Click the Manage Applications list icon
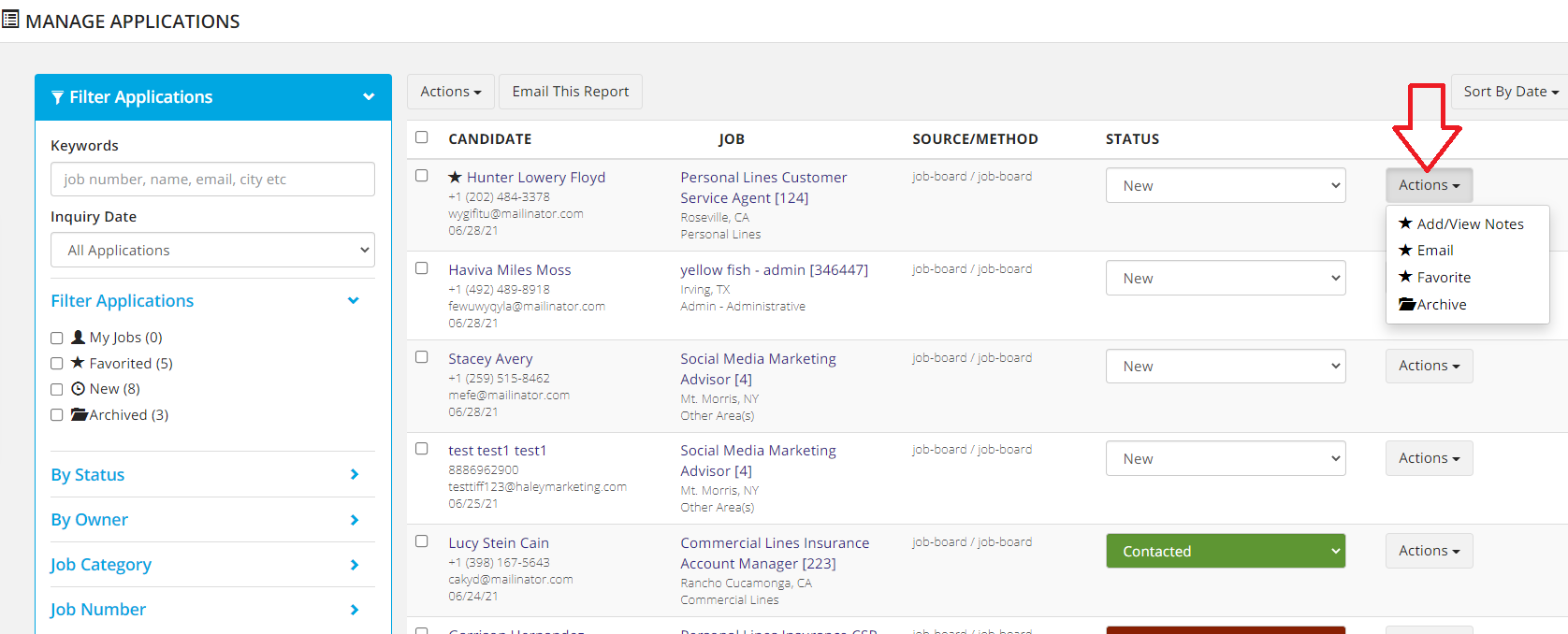The height and width of the screenshot is (634, 1568). click(x=10, y=20)
